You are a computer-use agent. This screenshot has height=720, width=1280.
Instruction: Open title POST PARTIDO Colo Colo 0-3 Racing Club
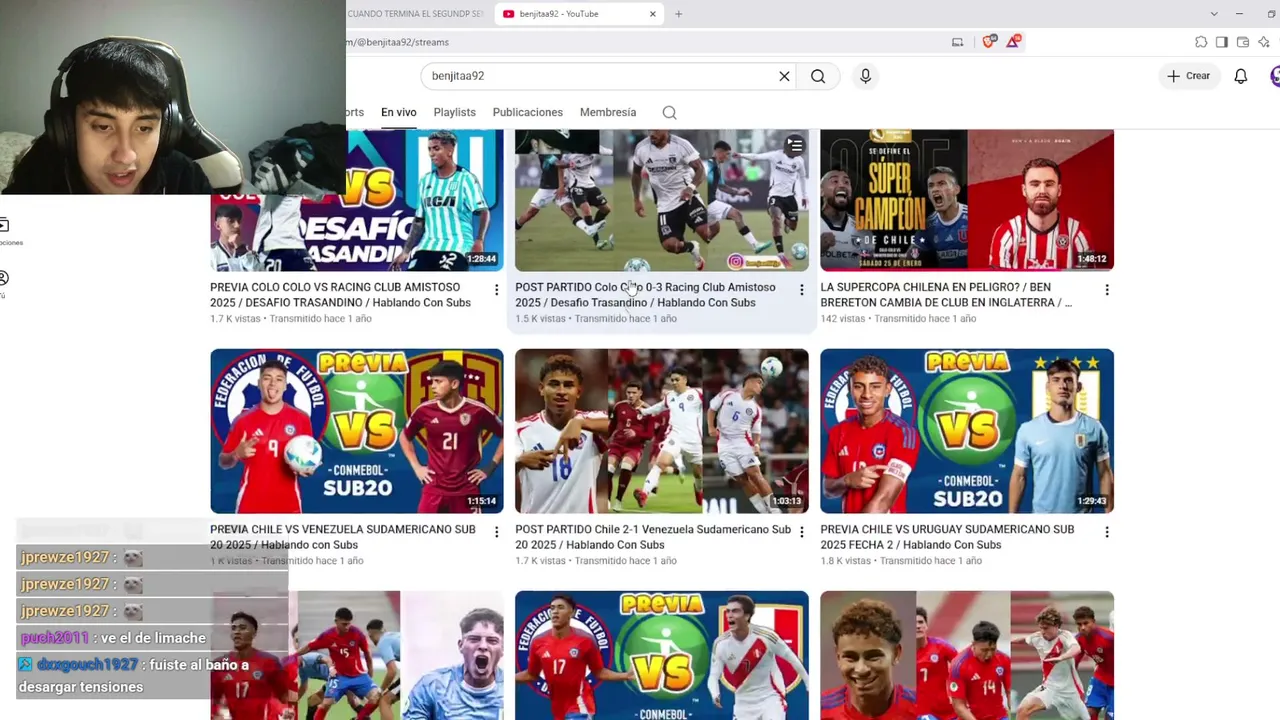point(645,295)
